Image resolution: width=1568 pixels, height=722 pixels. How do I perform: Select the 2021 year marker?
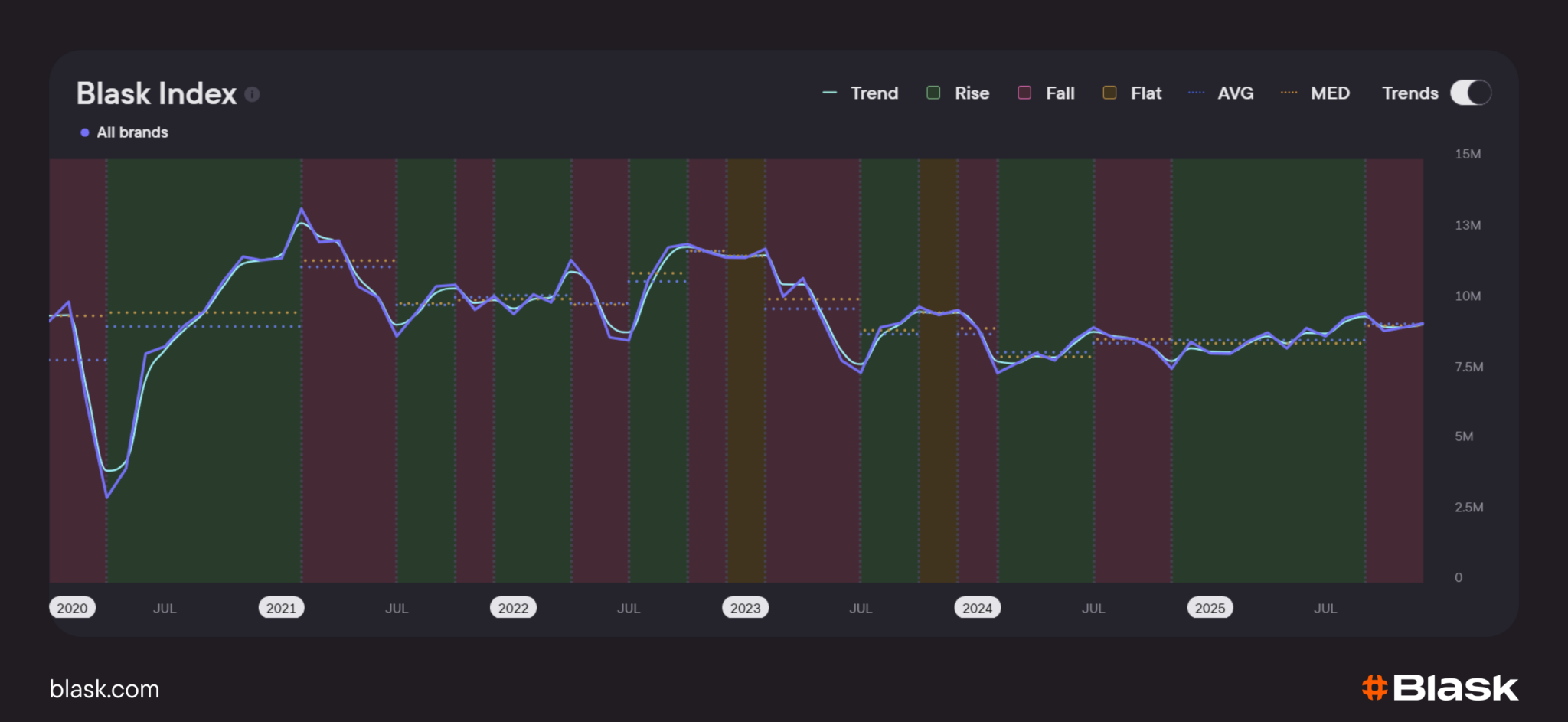pos(281,608)
